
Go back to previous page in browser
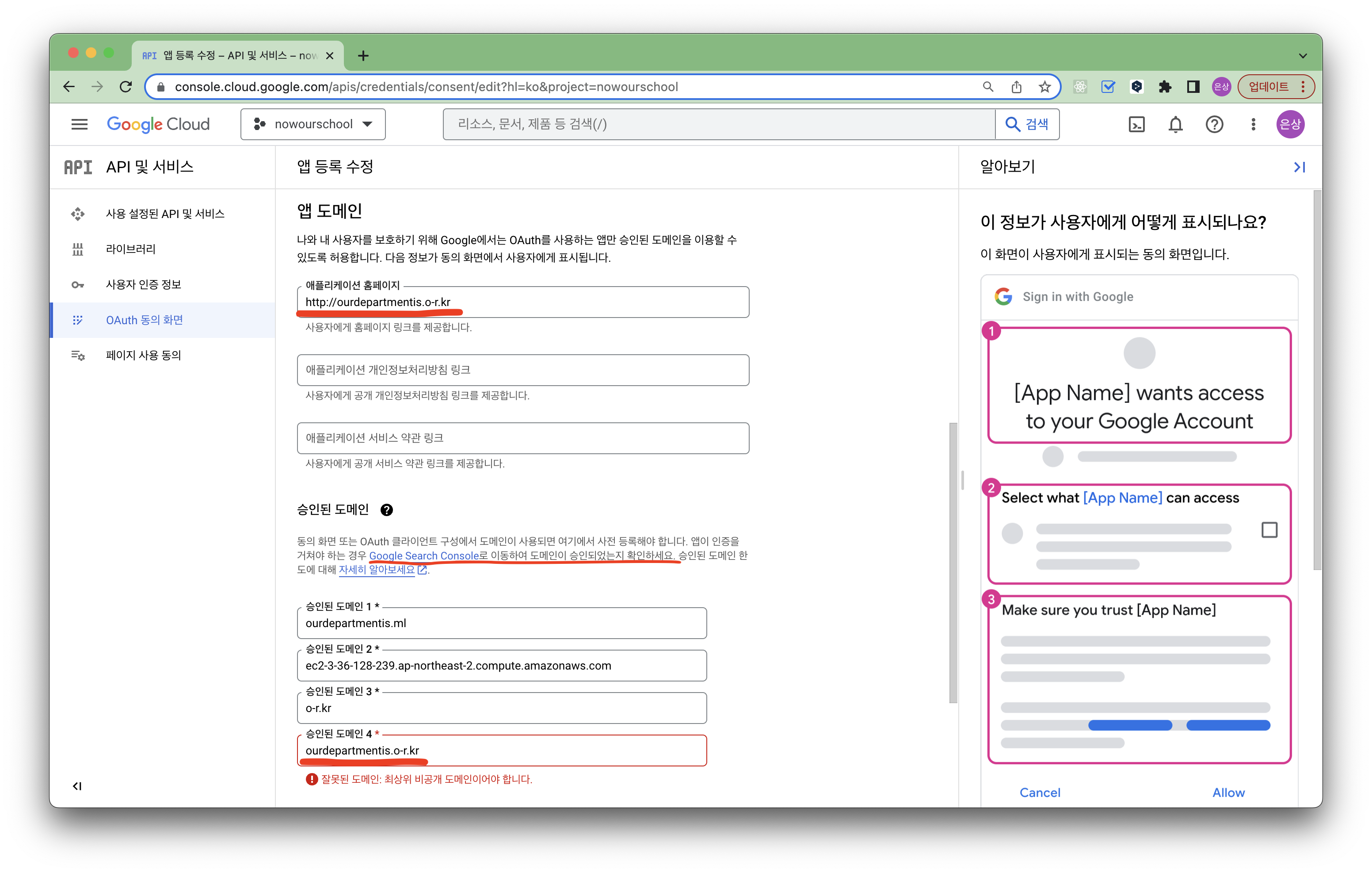(x=69, y=87)
